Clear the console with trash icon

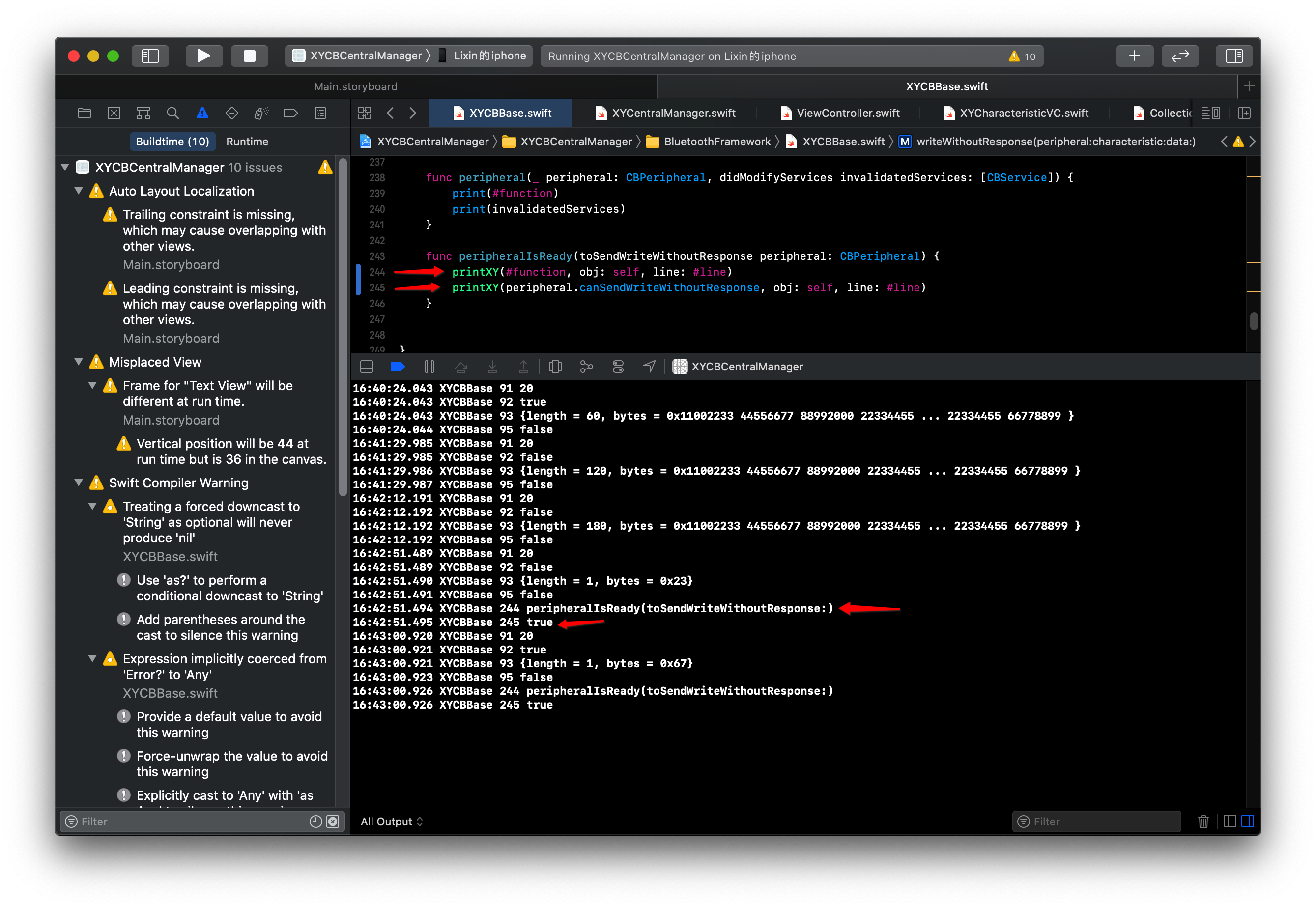[1203, 822]
